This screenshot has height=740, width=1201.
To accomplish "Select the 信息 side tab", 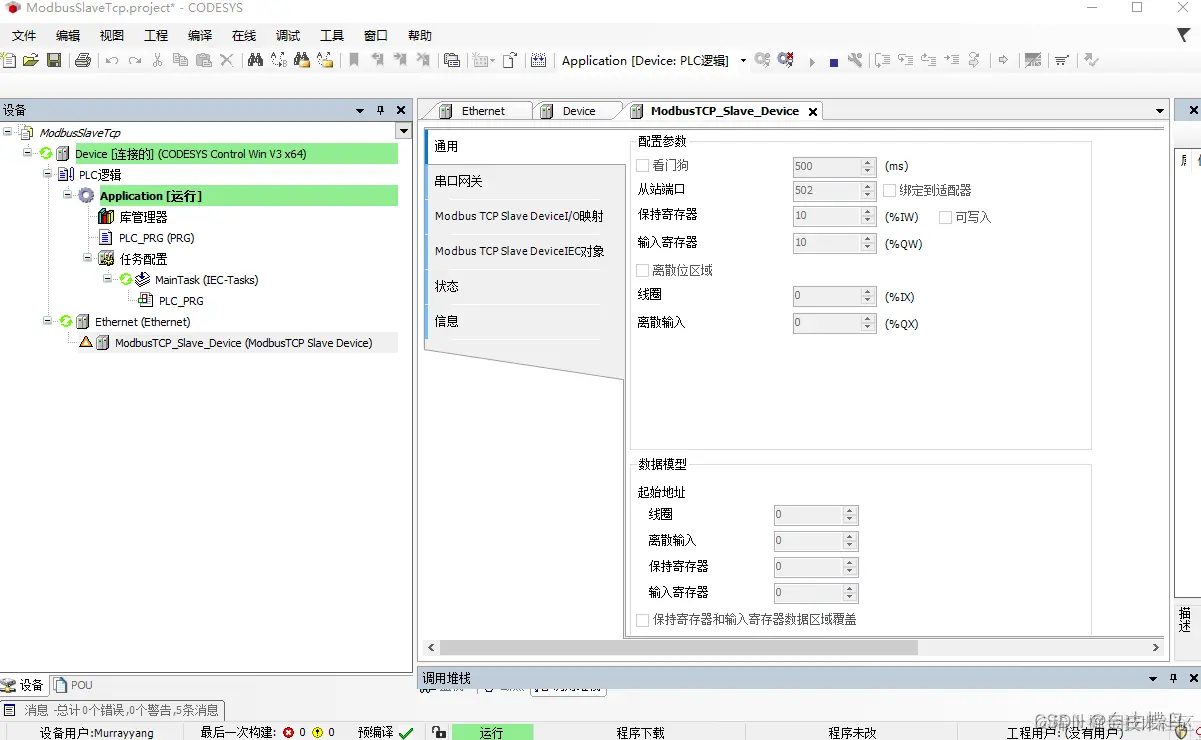I will (525, 321).
